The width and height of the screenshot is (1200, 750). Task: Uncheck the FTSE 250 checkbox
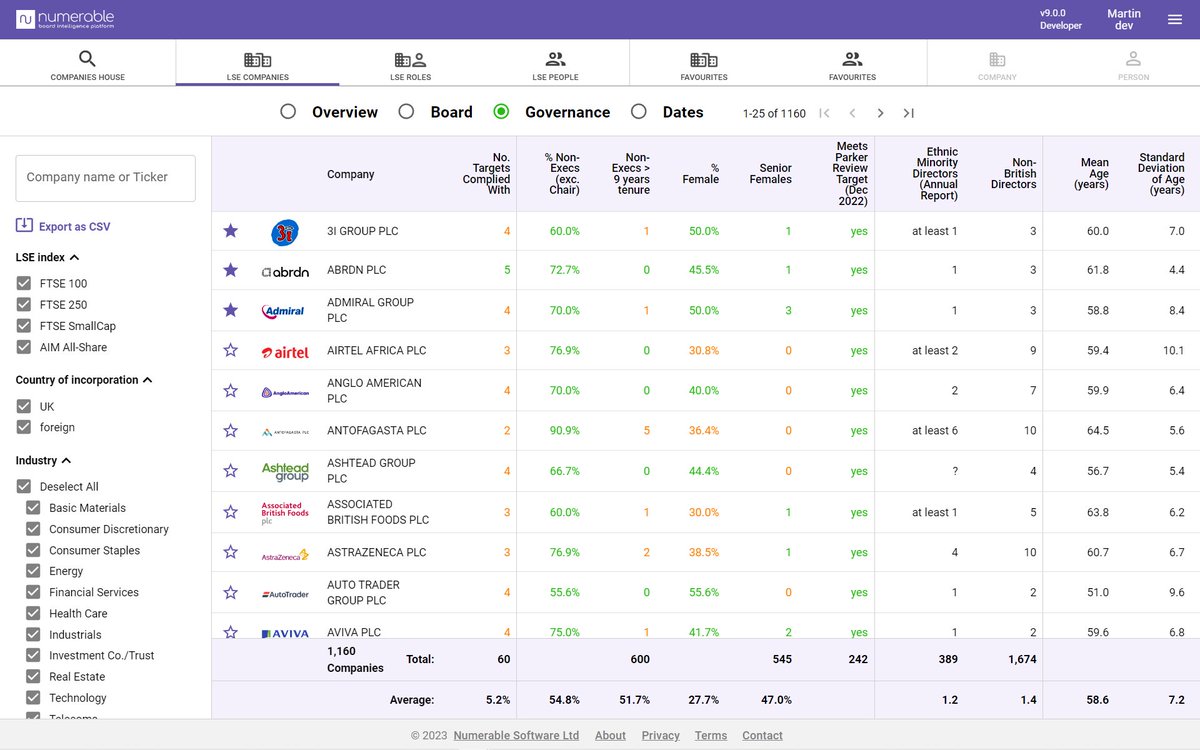[x=24, y=304]
